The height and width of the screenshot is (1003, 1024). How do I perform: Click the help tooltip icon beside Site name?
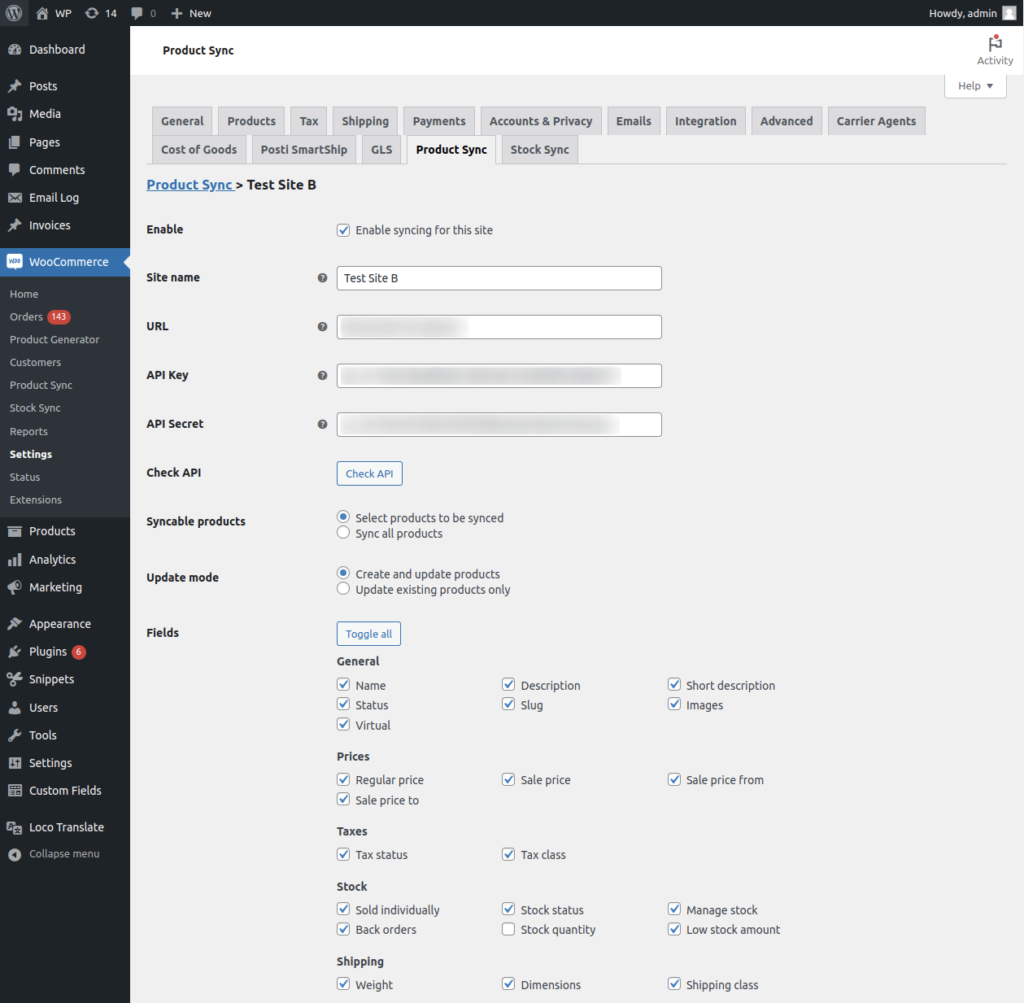pos(322,278)
